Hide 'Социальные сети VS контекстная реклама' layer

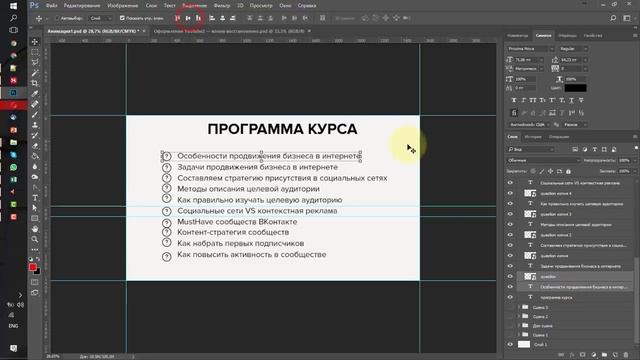coord(510,182)
